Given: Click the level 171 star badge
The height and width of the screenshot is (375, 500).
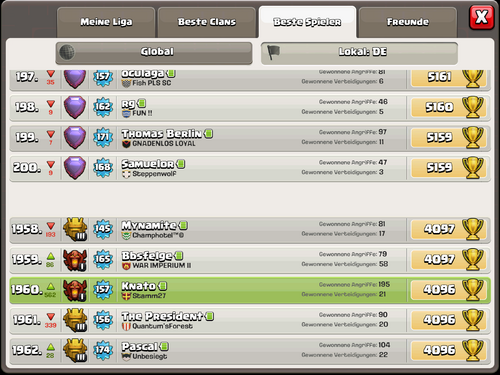Looking at the screenshot, I should pyautogui.click(x=103, y=137).
